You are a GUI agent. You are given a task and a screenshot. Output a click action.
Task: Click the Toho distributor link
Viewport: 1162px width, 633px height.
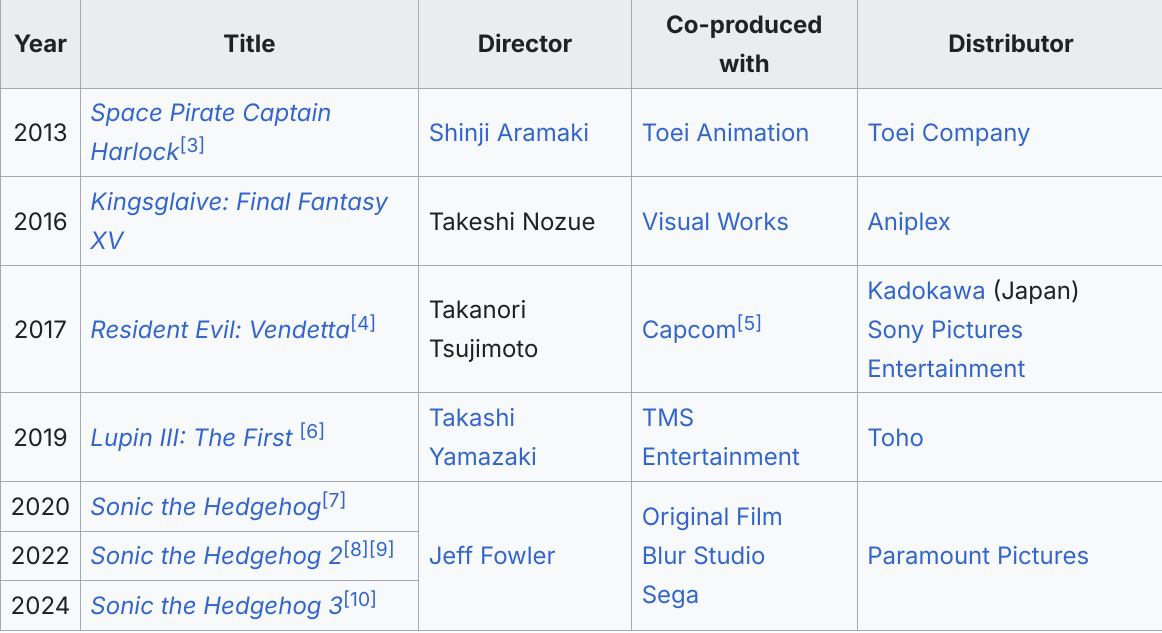(895, 438)
